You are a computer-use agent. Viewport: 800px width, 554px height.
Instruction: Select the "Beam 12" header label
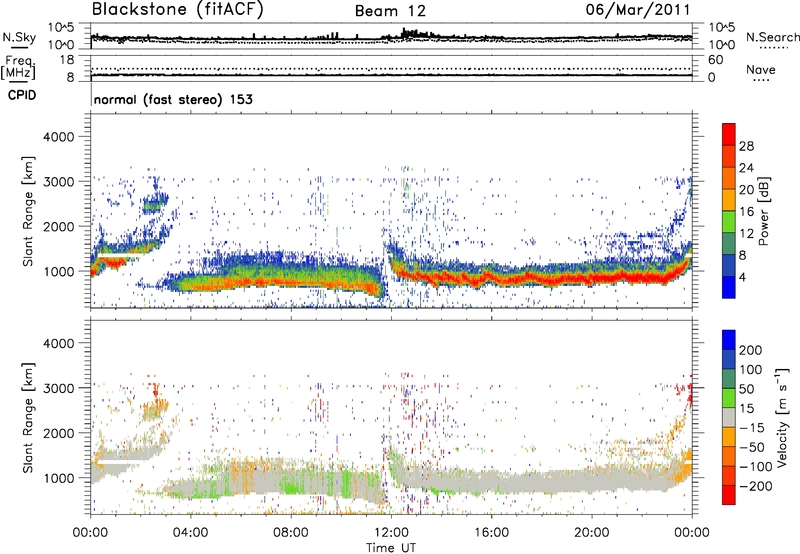390,11
